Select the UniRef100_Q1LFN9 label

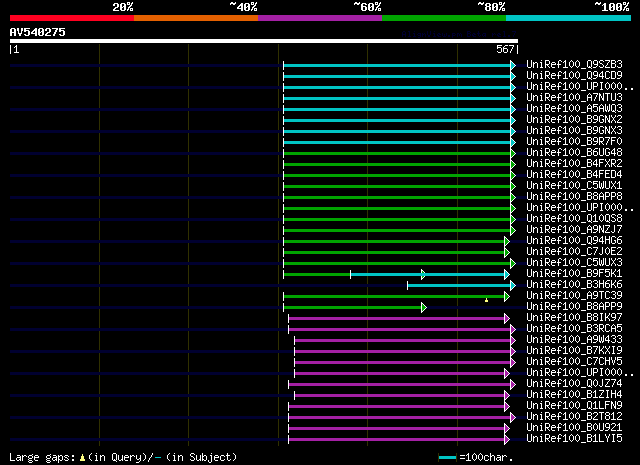574,406
